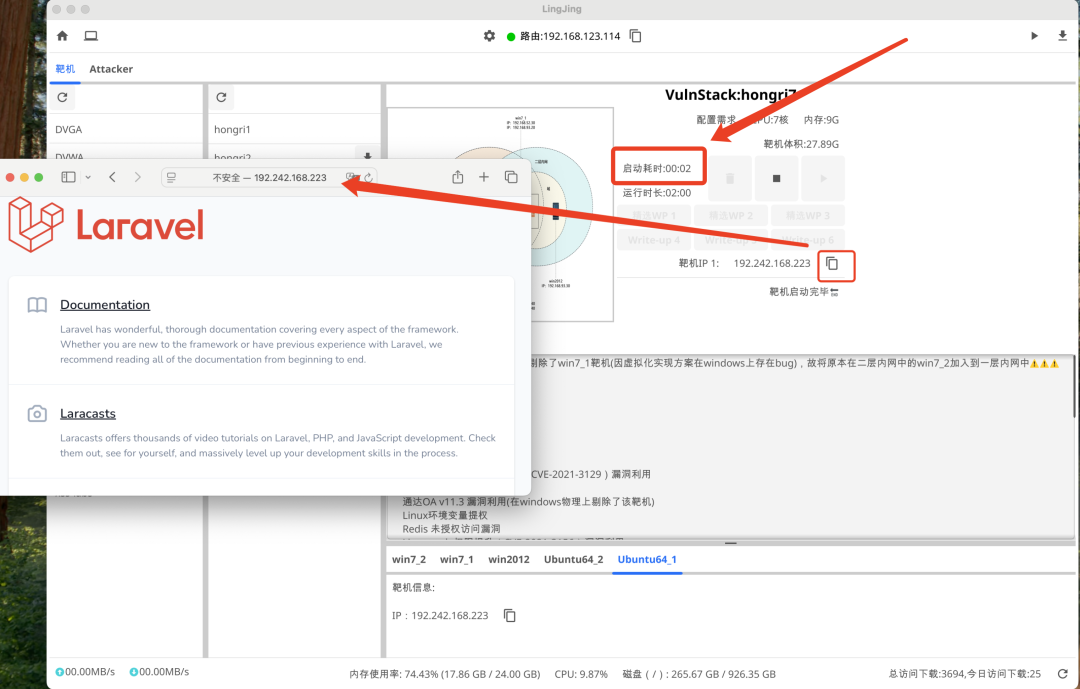
Task: Click the download icon at top right
Action: click(1062, 36)
